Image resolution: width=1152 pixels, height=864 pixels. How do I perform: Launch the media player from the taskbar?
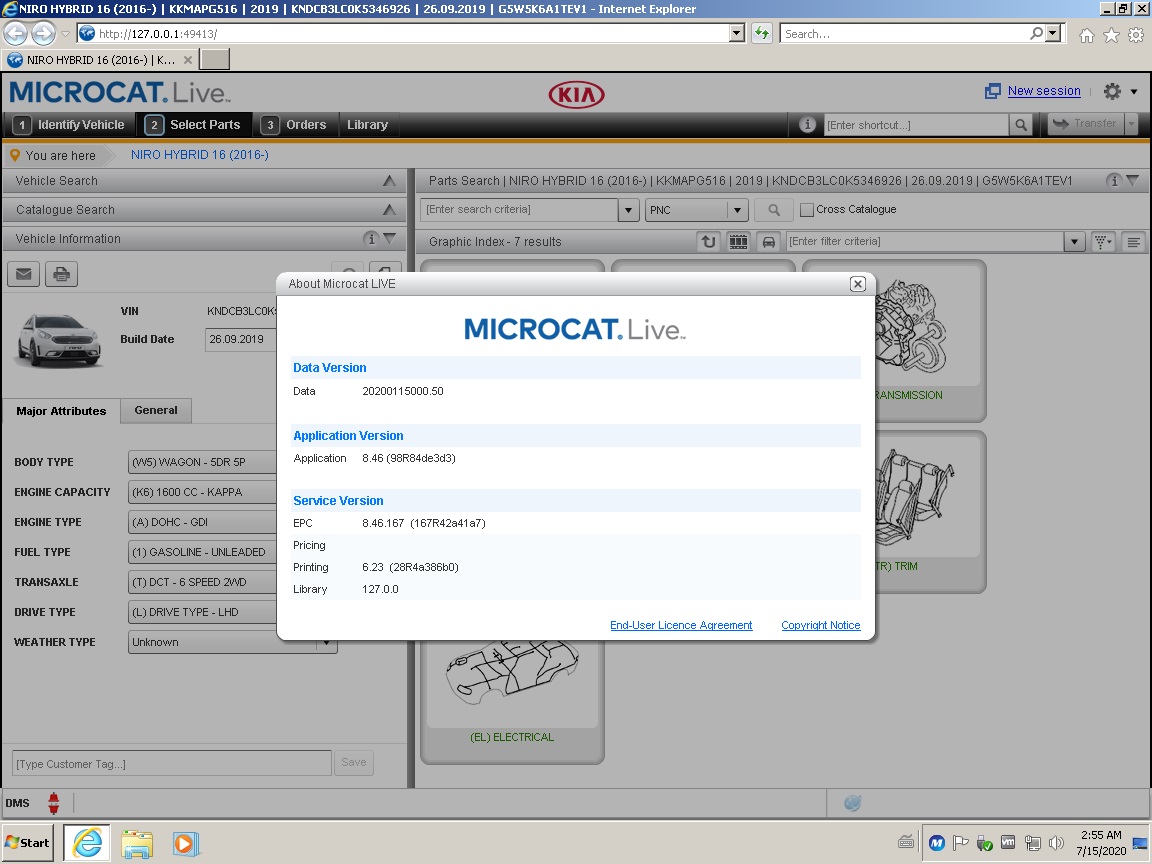185,843
